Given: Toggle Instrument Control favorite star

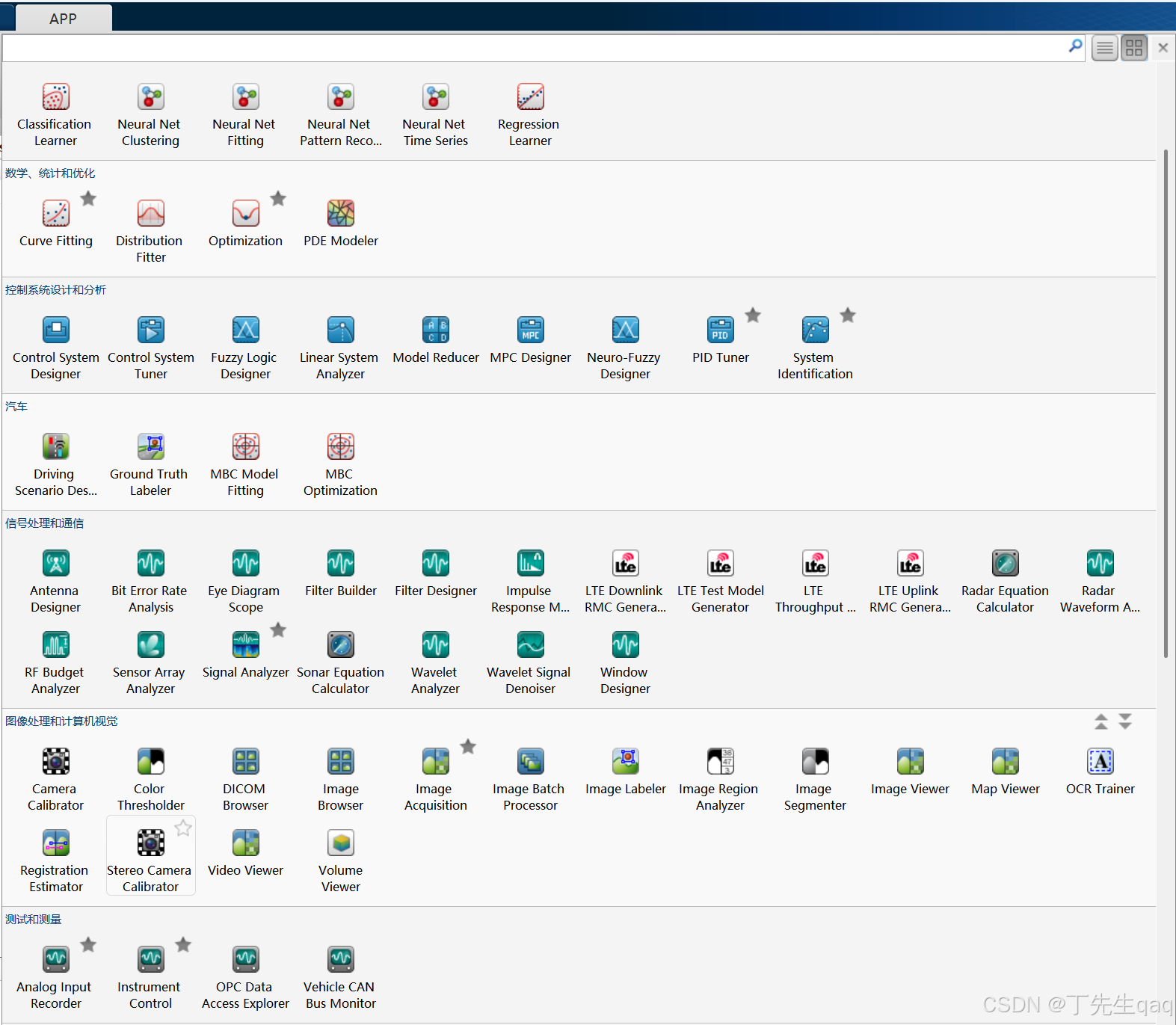Looking at the screenshot, I should 183,944.
